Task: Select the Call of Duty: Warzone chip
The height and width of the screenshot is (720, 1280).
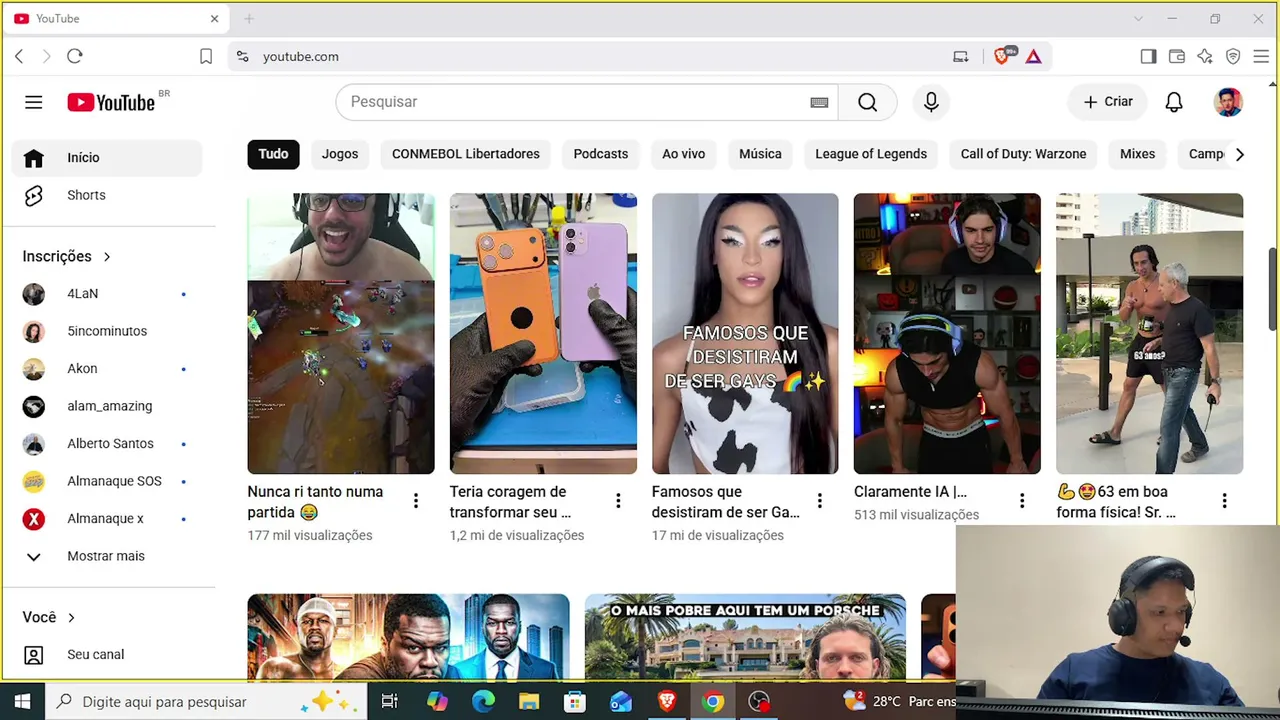Action: pyautogui.click(x=1023, y=154)
